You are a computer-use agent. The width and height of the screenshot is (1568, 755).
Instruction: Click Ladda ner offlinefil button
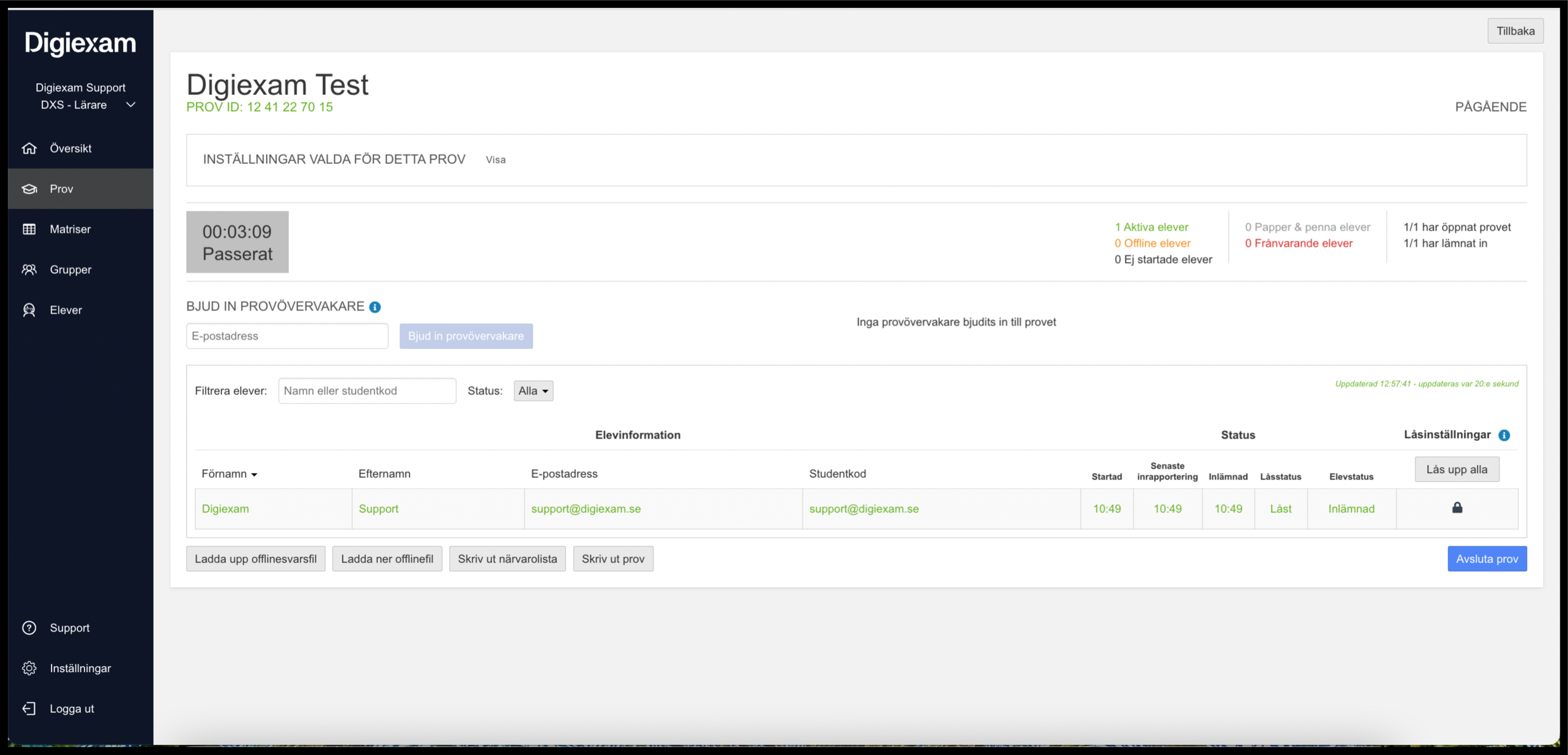click(x=387, y=559)
